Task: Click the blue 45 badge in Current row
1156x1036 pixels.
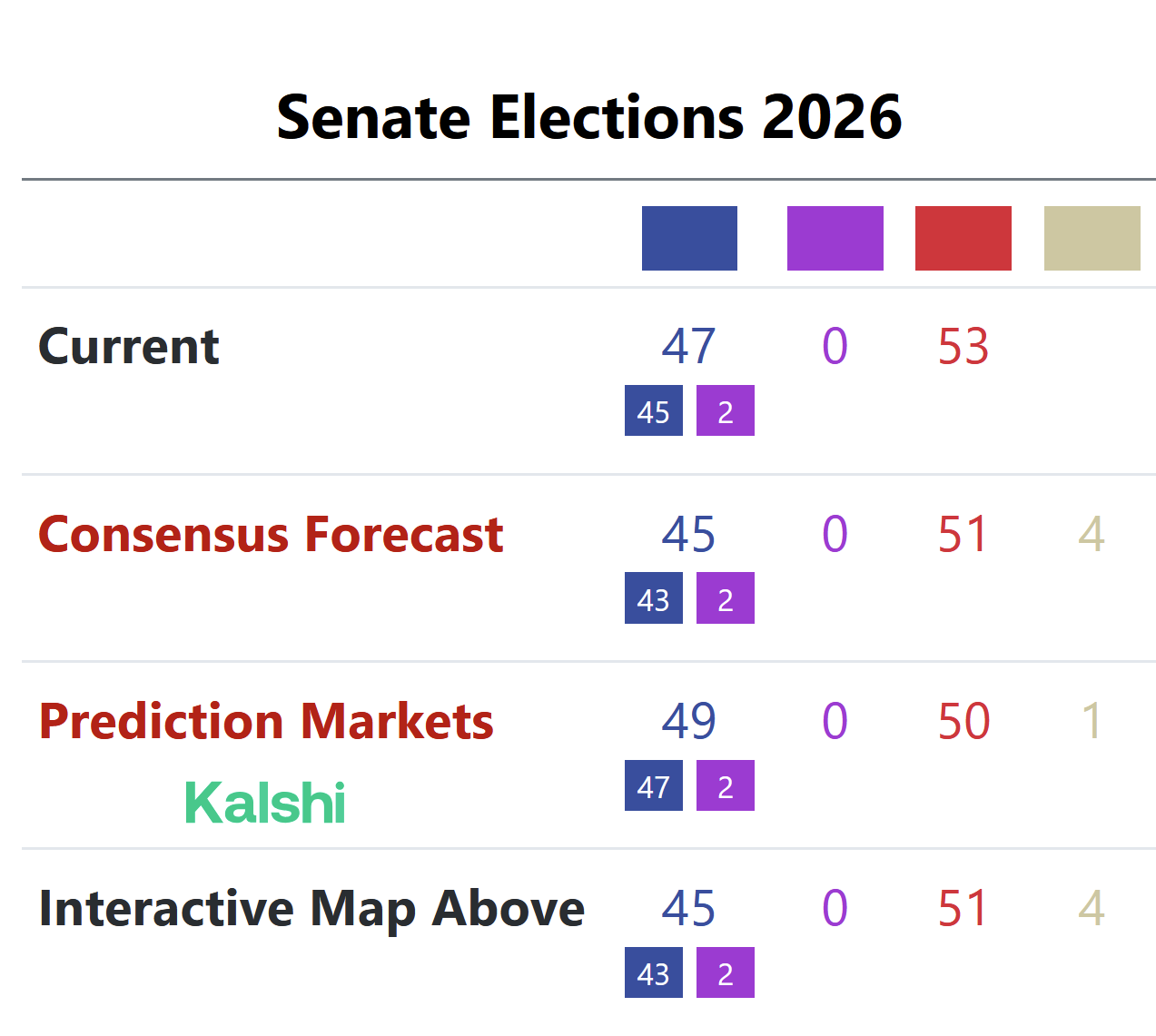Action: [x=653, y=411]
